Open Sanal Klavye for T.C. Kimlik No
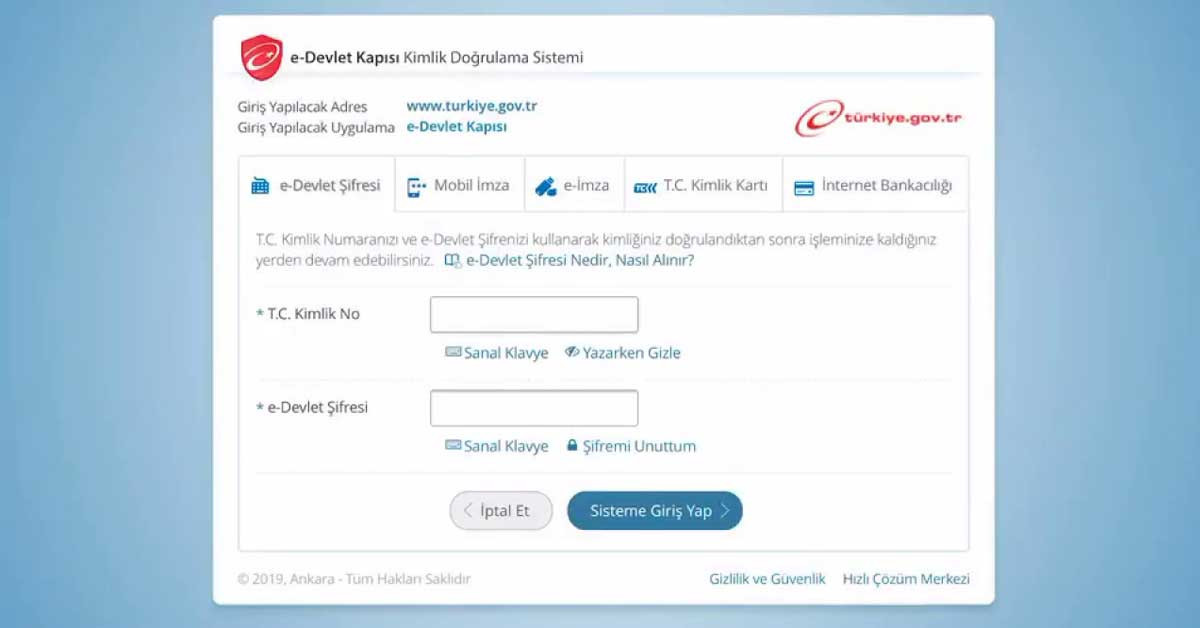The image size is (1200, 628). 506,353
